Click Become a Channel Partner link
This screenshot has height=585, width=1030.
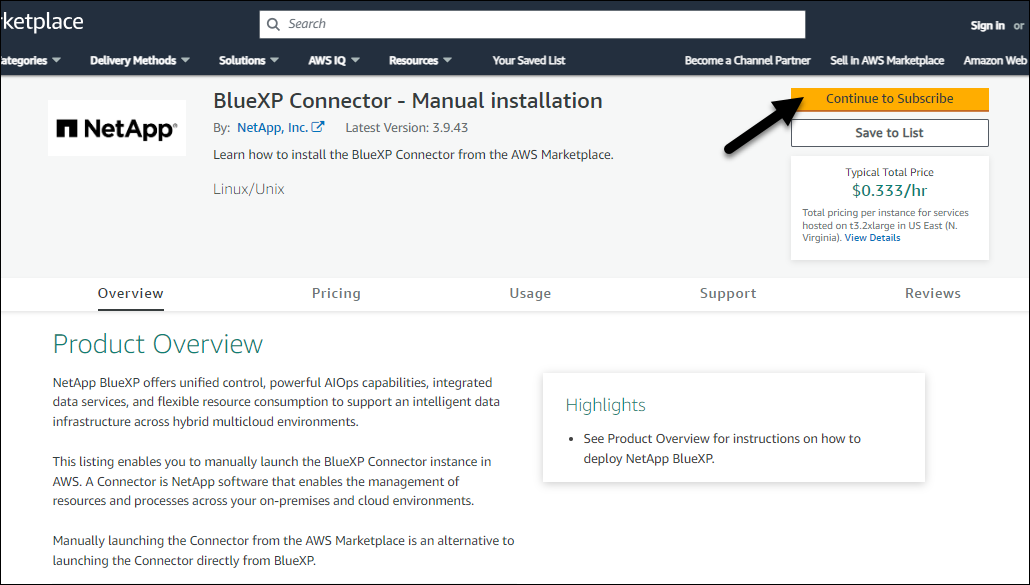click(748, 60)
